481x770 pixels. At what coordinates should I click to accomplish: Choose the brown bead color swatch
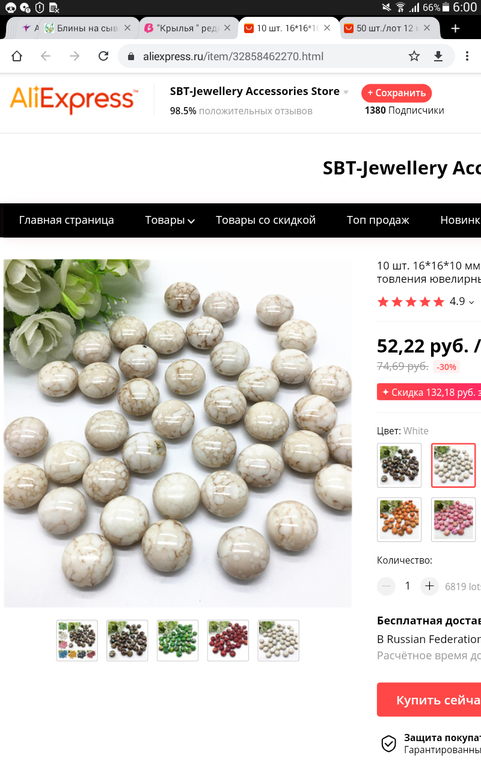[399, 465]
